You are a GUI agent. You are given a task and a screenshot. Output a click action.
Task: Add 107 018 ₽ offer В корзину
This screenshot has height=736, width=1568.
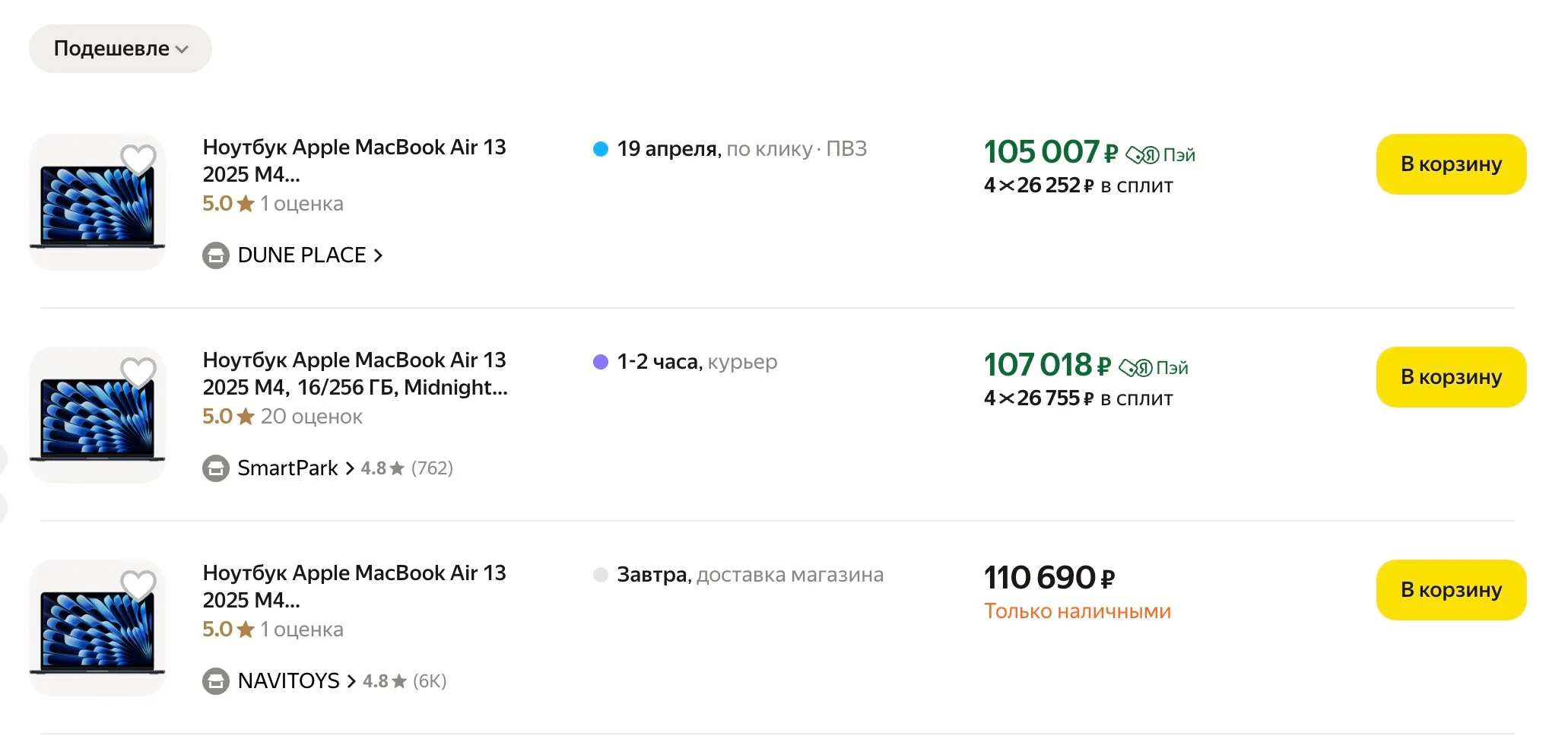point(1451,377)
